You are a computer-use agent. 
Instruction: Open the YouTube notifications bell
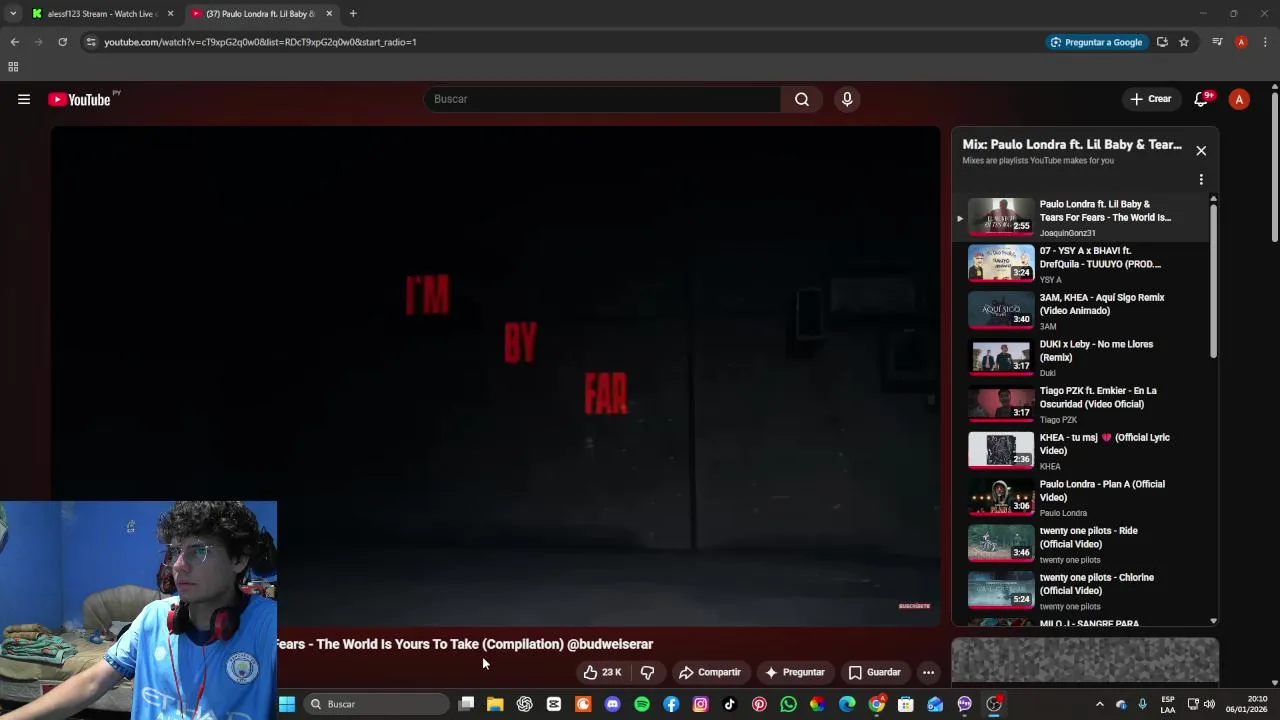click(x=1202, y=99)
